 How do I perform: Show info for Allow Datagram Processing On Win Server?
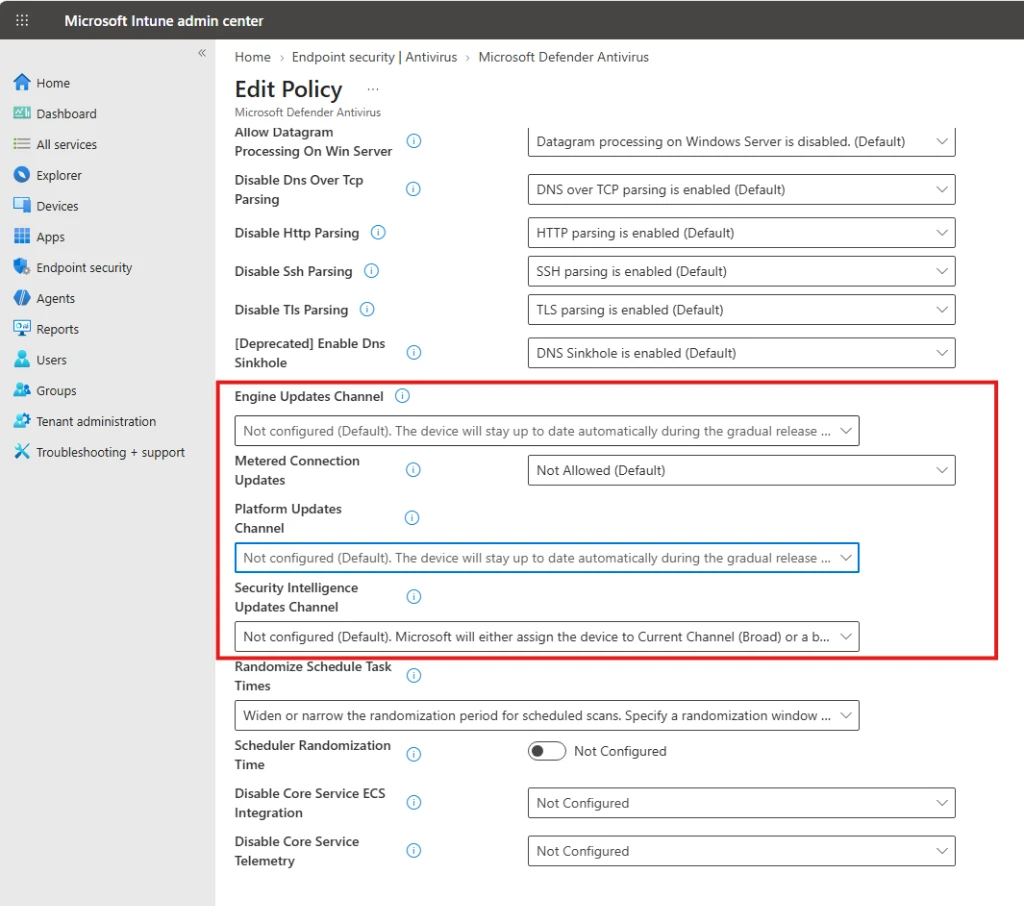pyautogui.click(x=413, y=141)
